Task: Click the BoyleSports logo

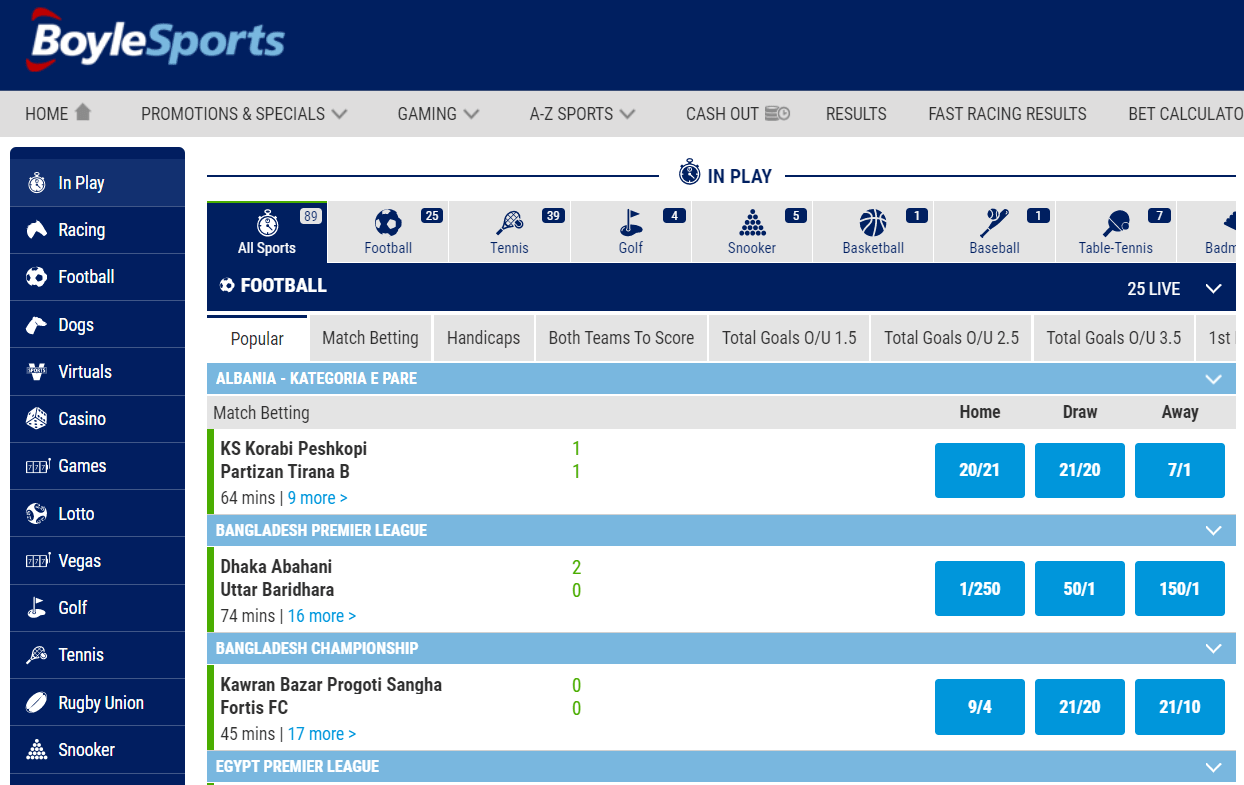Action: [x=156, y=43]
